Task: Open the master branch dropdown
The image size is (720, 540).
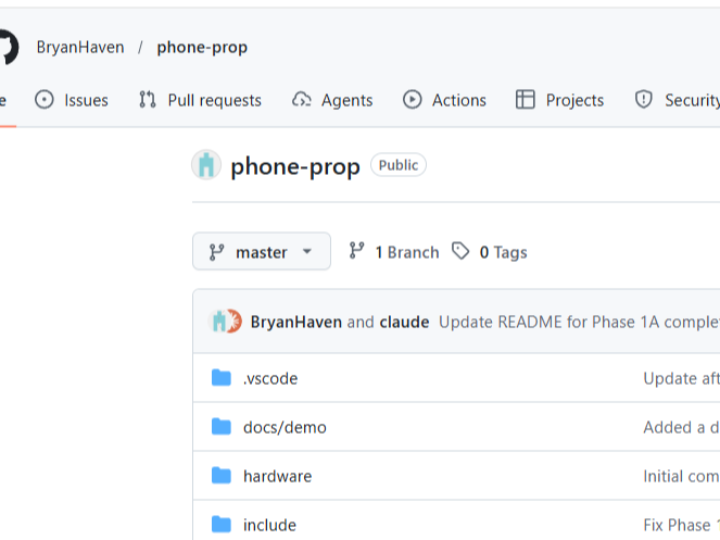Action: (261, 252)
